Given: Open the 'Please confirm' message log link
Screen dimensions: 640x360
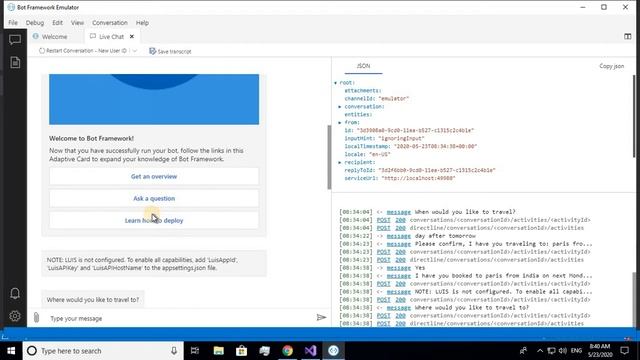Looking at the screenshot, I should [398, 244].
